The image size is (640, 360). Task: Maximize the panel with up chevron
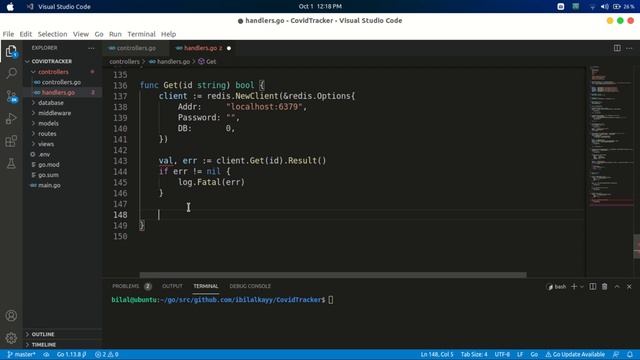(x=617, y=287)
